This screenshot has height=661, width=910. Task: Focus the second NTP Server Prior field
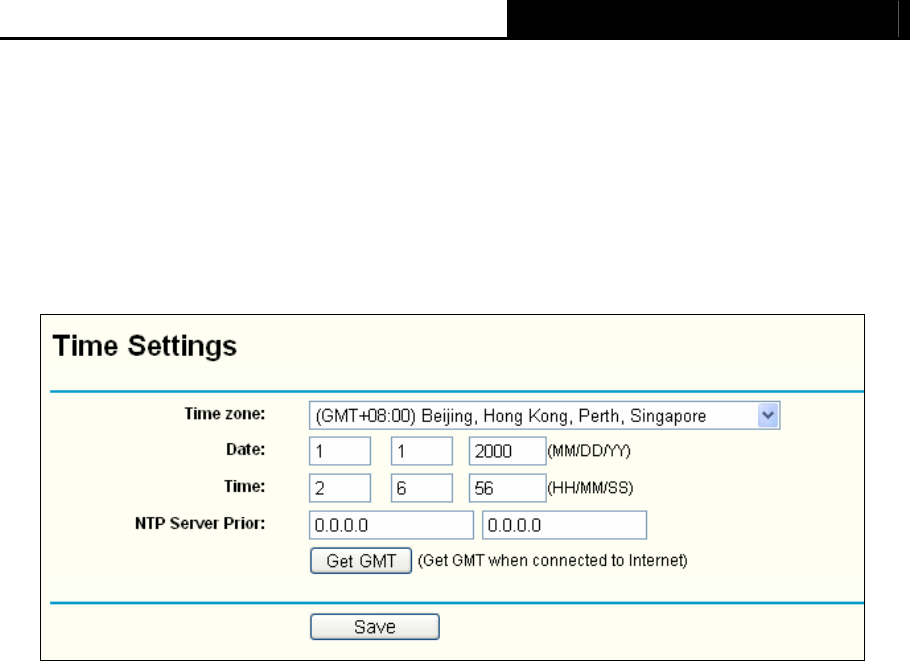coord(565,525)
